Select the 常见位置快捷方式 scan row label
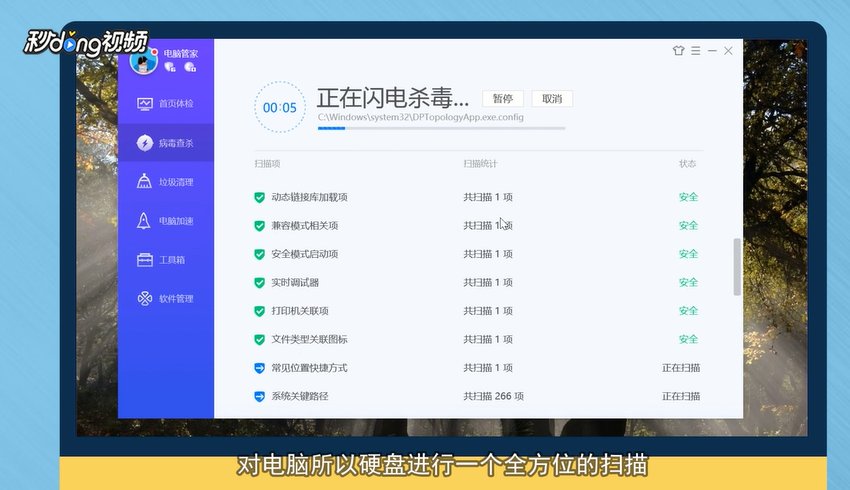Image resolution: width=850 pixels, height=490 pixels. 310,368
